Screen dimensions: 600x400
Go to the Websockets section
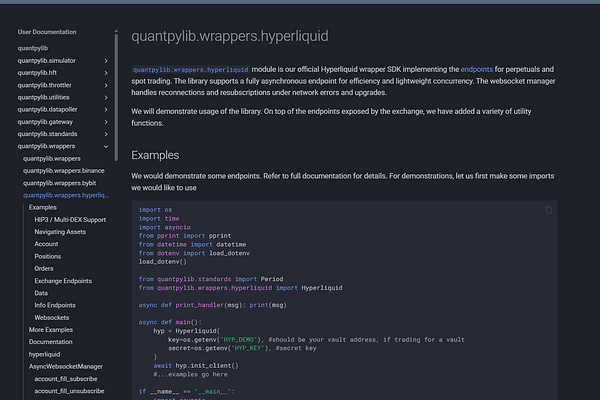point(52,318)
